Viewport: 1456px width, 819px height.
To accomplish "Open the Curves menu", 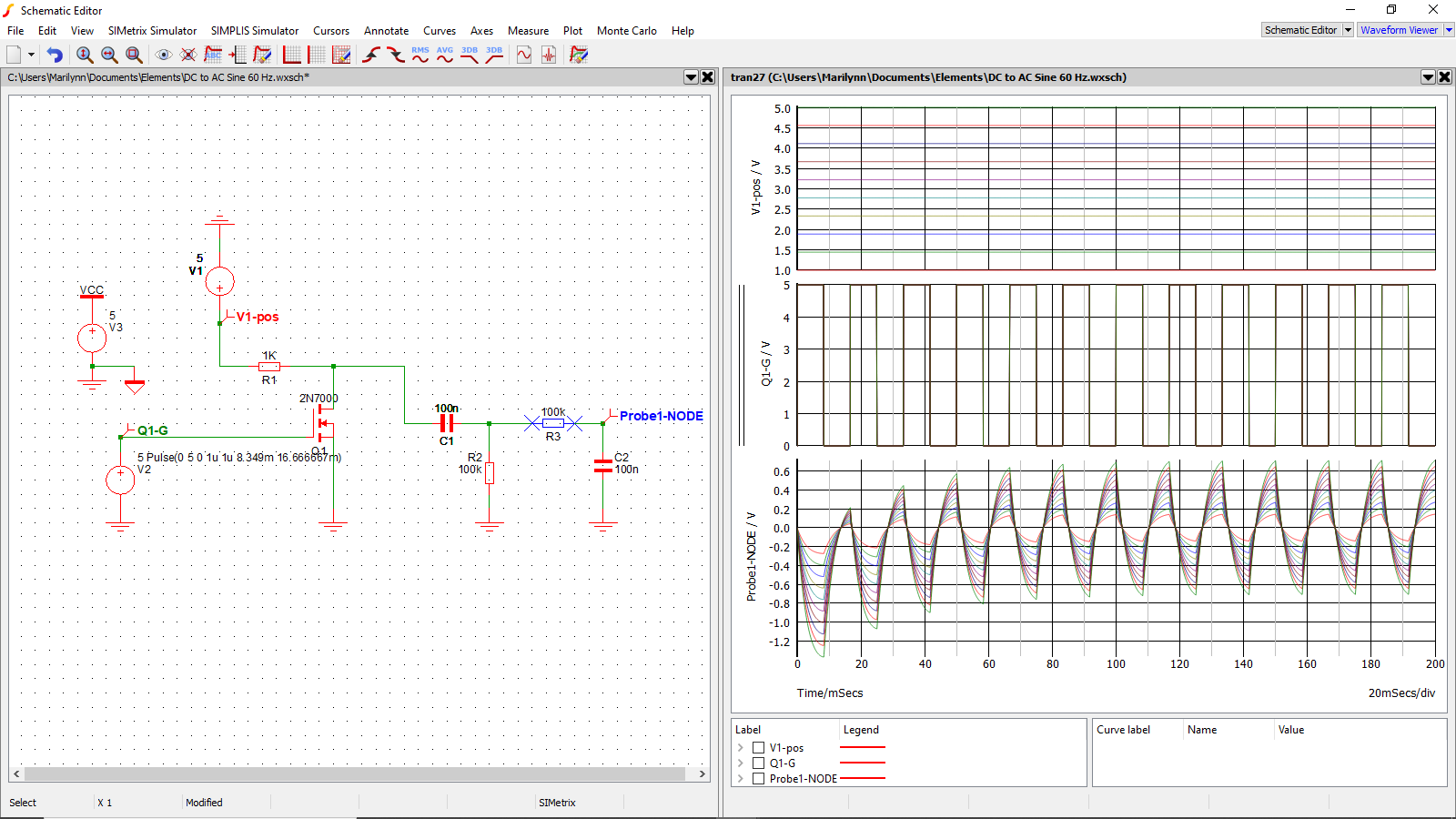I will coord(440,31).
